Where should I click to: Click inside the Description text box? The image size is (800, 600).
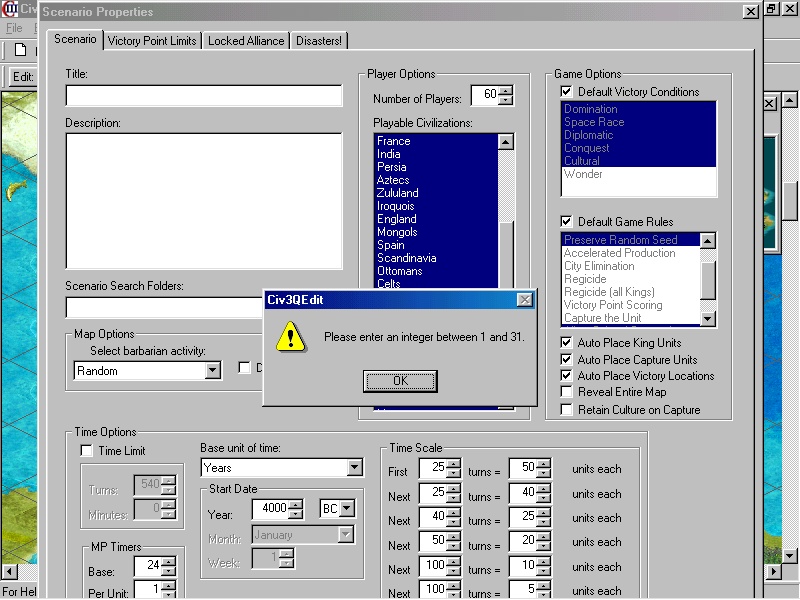[x=204, y=201]
